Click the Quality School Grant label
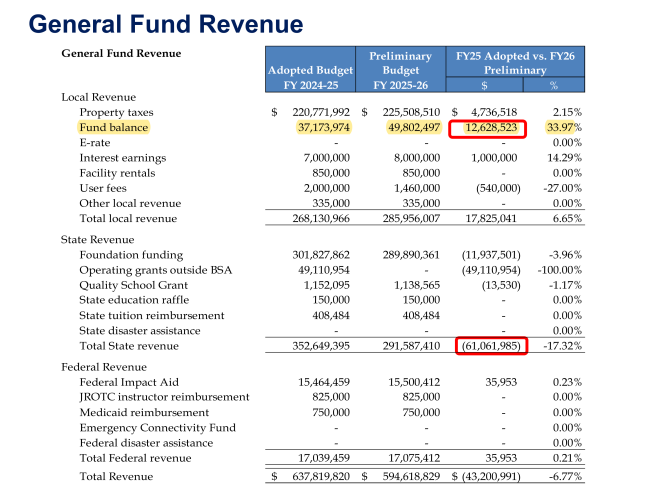The width and height of the screenshot is (650, 502). pyautogui.click(x=133, y=285)
